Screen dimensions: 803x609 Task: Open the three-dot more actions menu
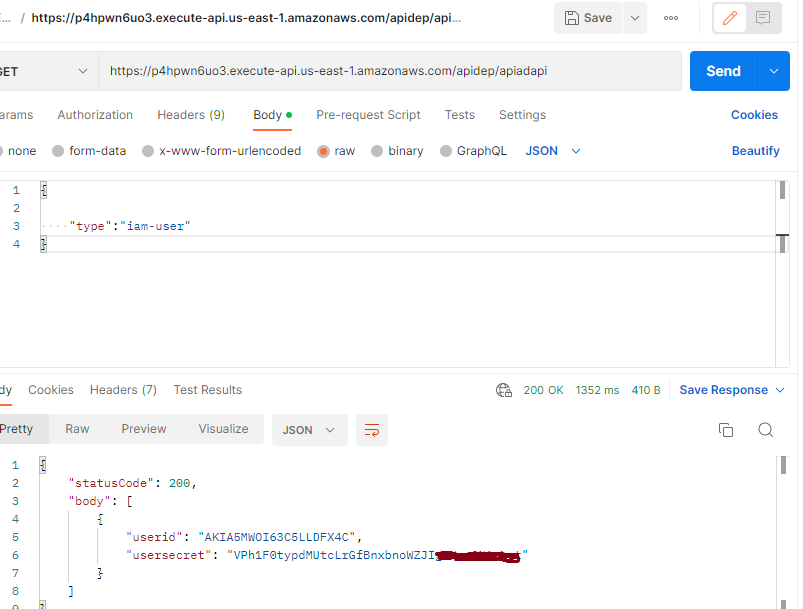click(x=671, y=18)
